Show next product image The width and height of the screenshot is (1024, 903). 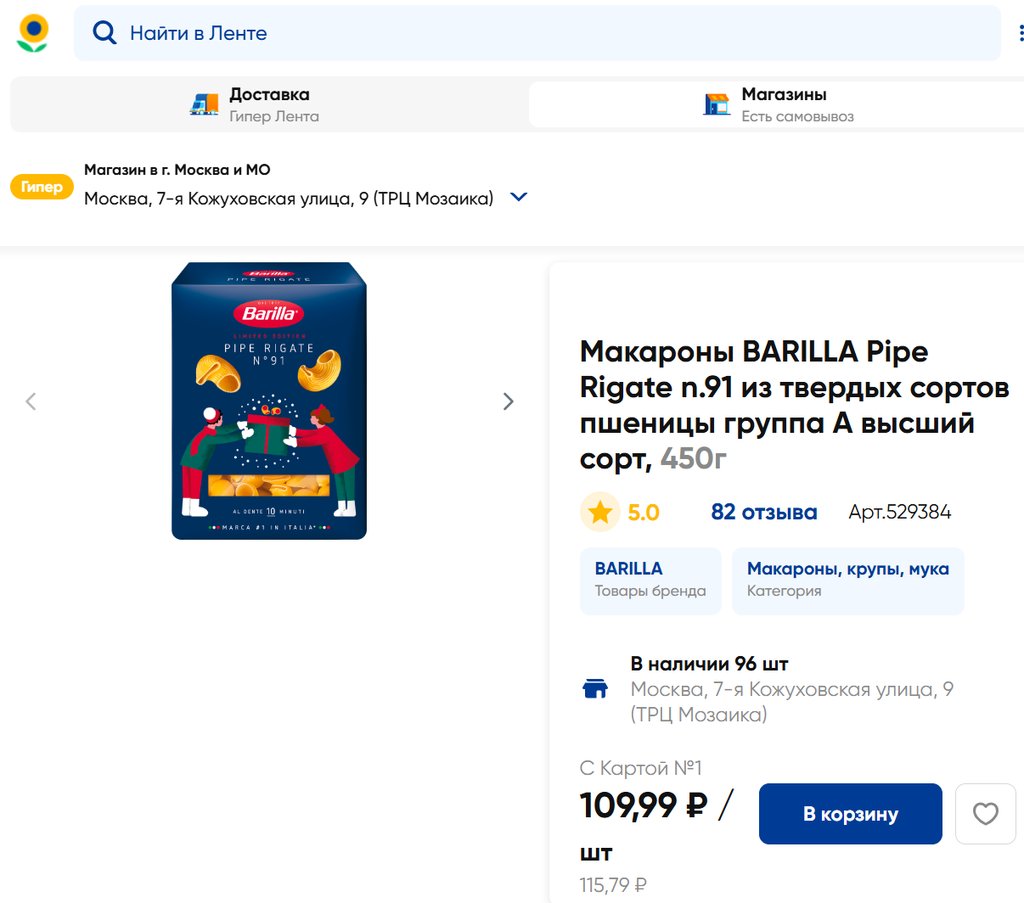[x=508, y=401]
